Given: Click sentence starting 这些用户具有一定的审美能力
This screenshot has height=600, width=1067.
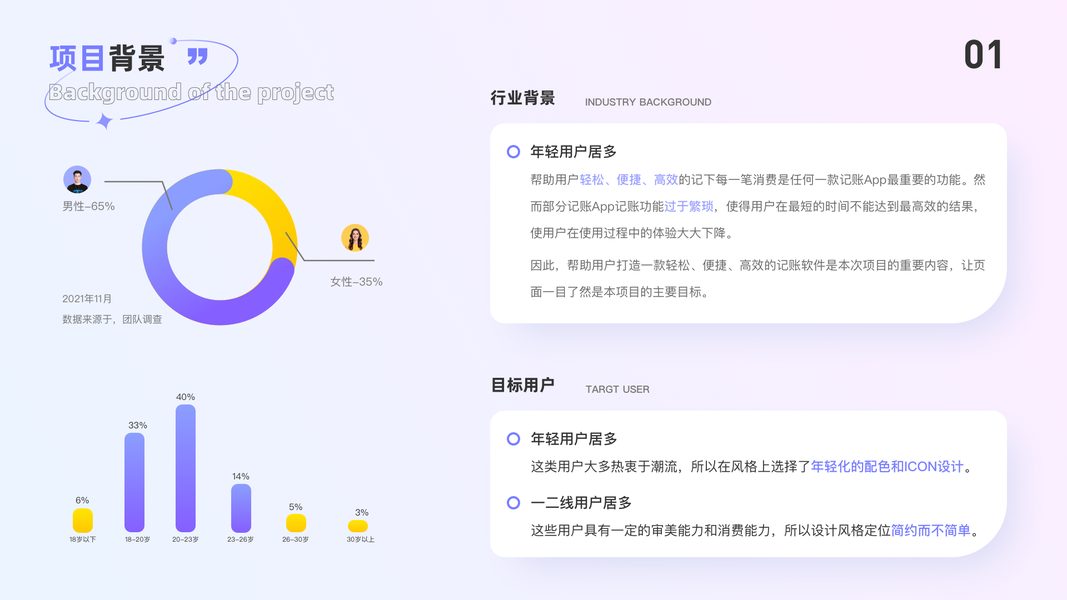Looking at the screenshot, I should point(755,531).
